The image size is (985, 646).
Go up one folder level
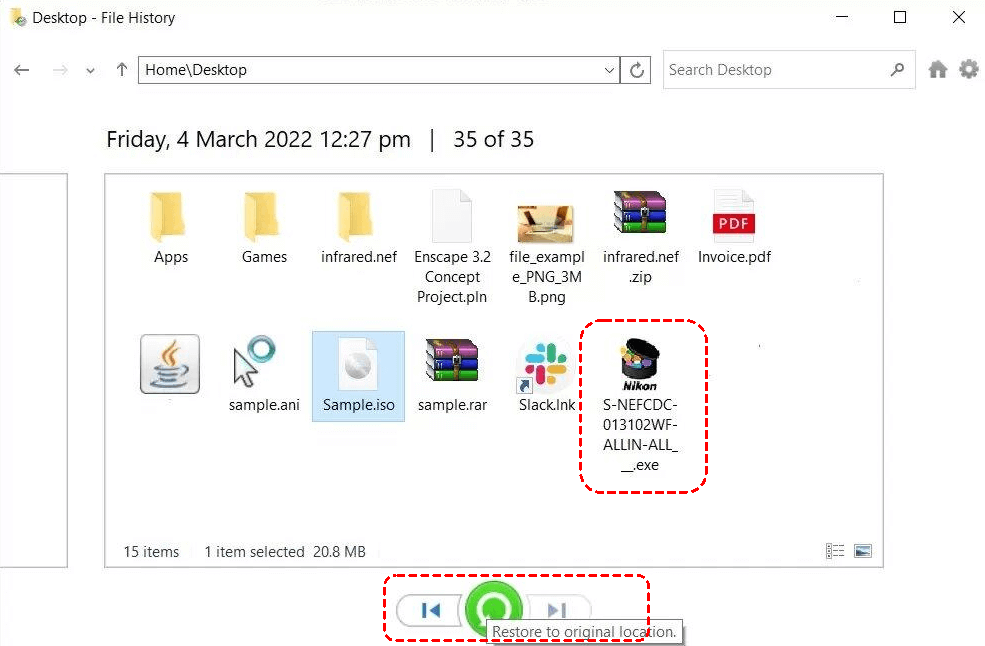point(122,70)
